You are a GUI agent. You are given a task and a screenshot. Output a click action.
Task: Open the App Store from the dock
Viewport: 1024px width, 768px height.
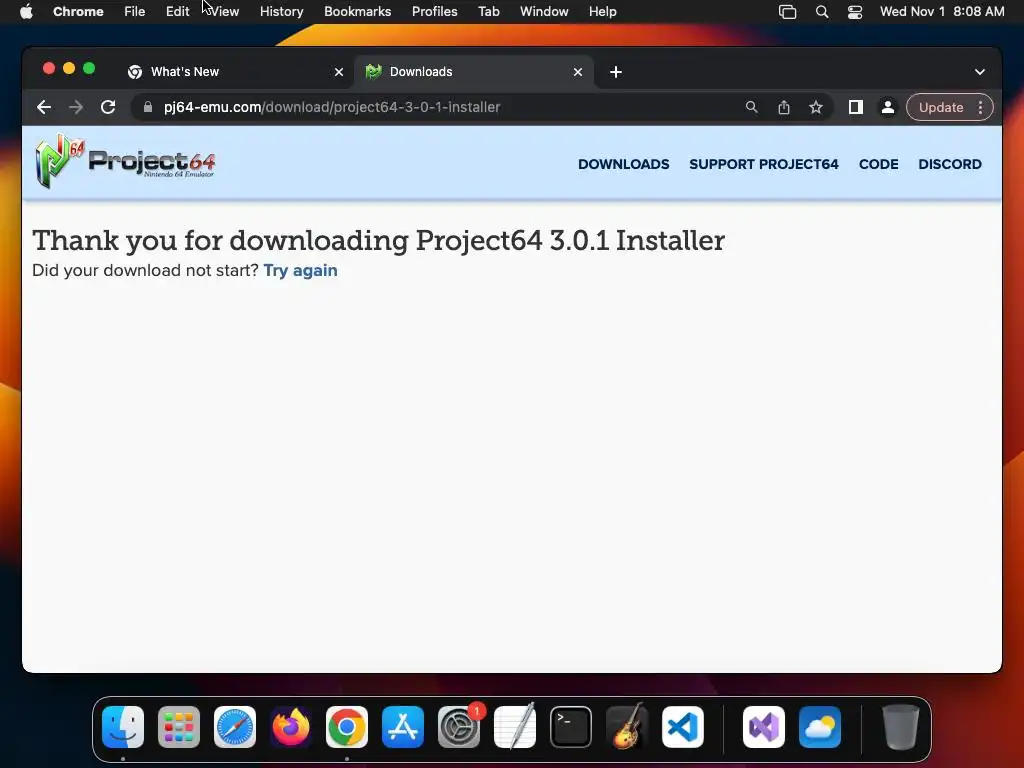(403, 727)
